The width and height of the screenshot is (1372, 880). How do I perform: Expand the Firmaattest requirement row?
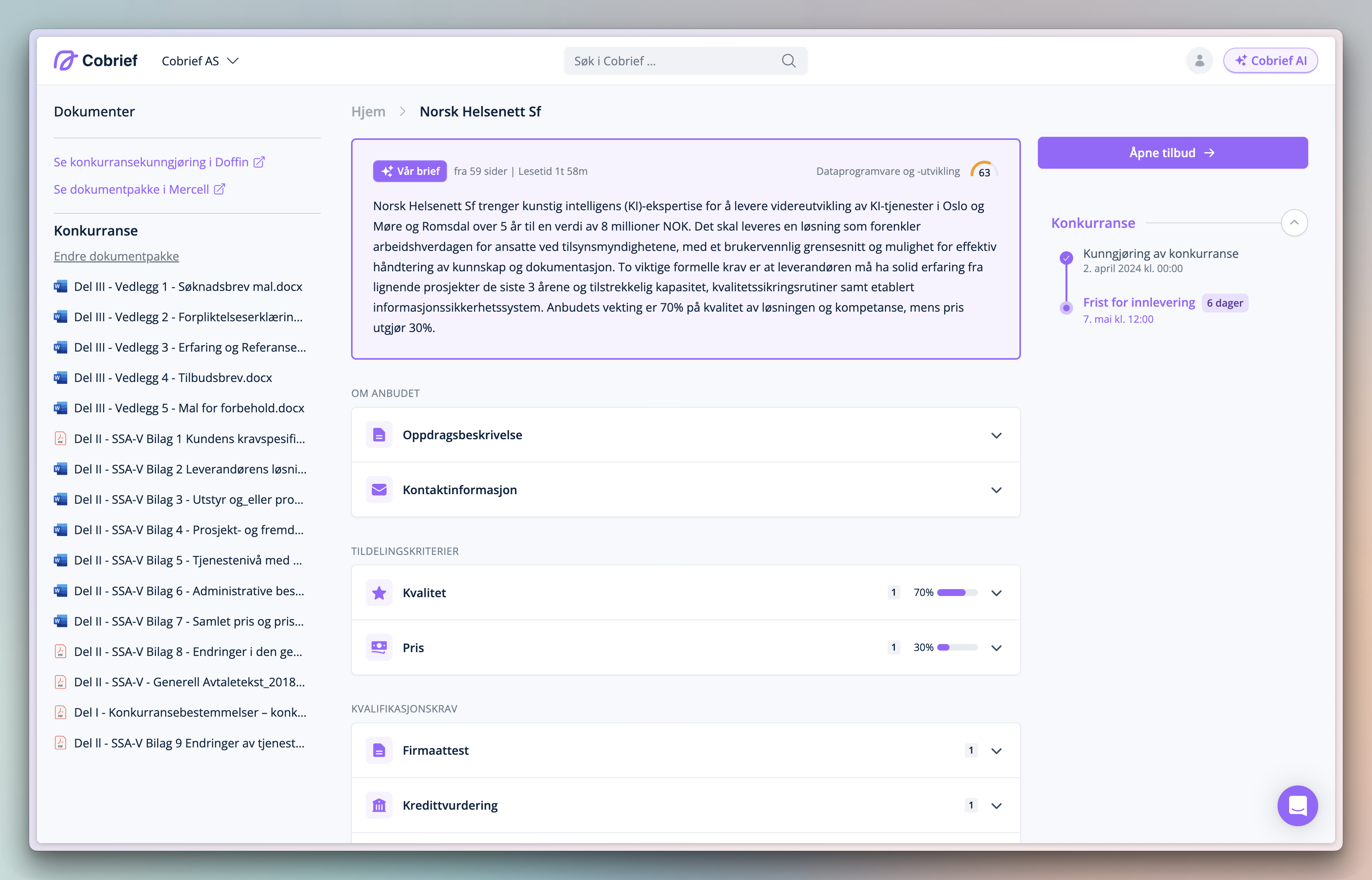[996, 751]
